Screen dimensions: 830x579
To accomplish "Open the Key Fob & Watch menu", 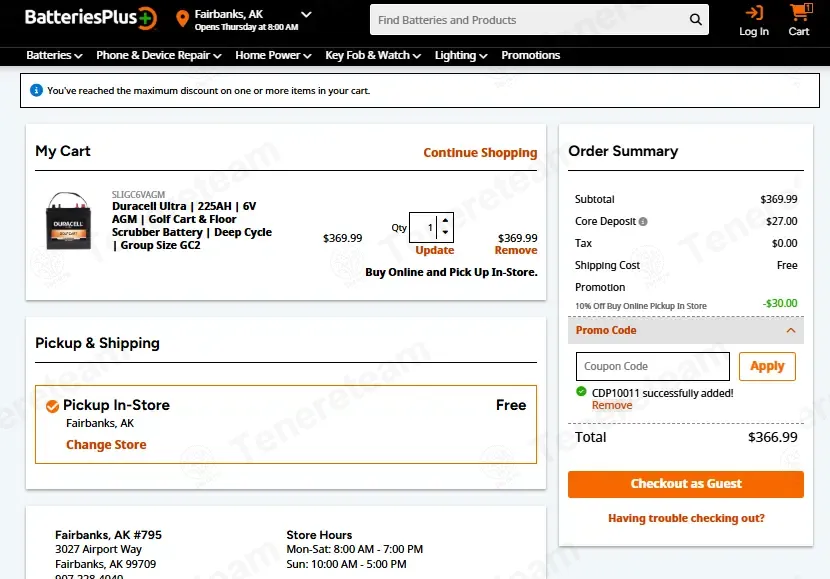I will pyautogui.click(x=373, y=56).
